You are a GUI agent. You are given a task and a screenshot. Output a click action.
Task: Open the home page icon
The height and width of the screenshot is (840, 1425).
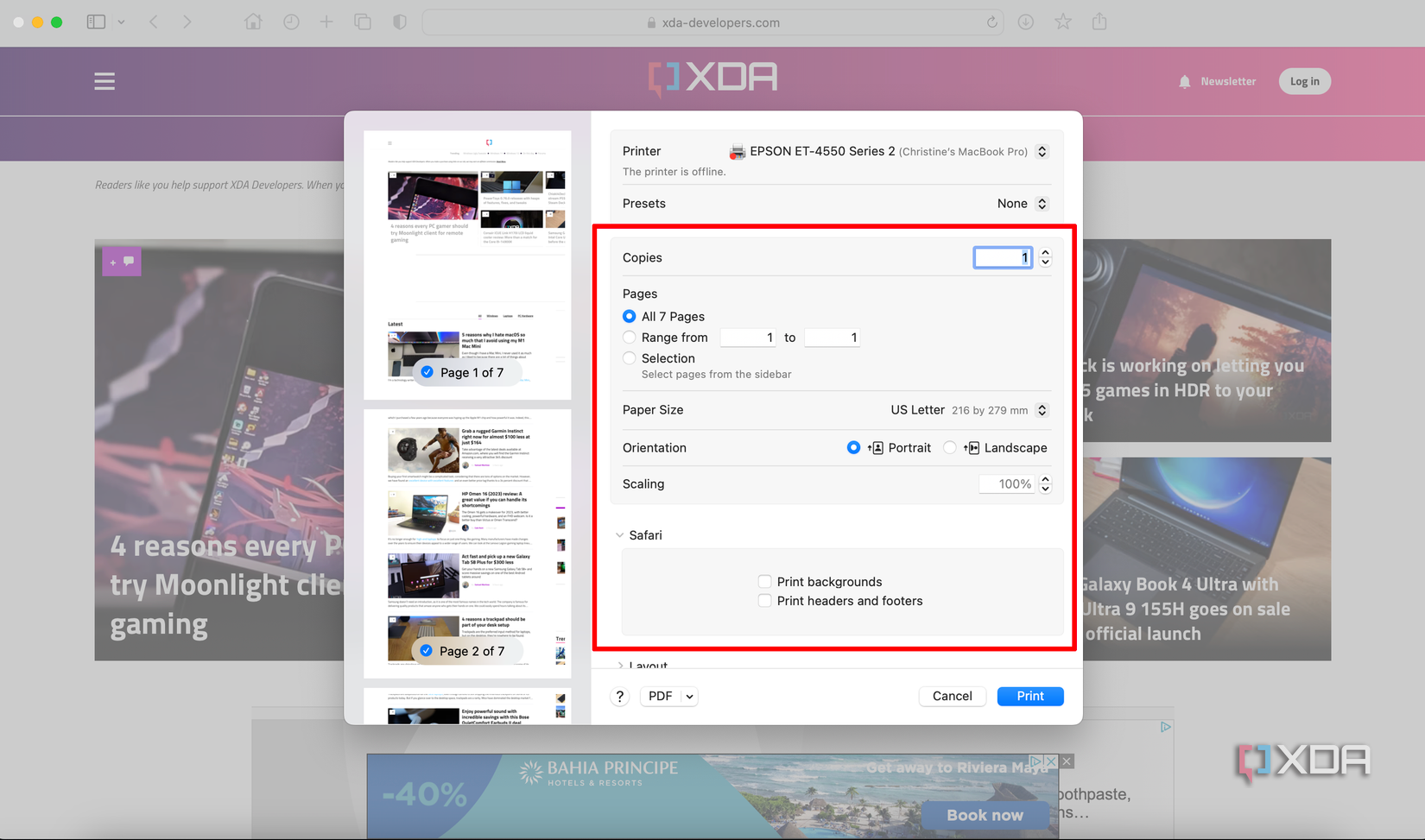253,22
